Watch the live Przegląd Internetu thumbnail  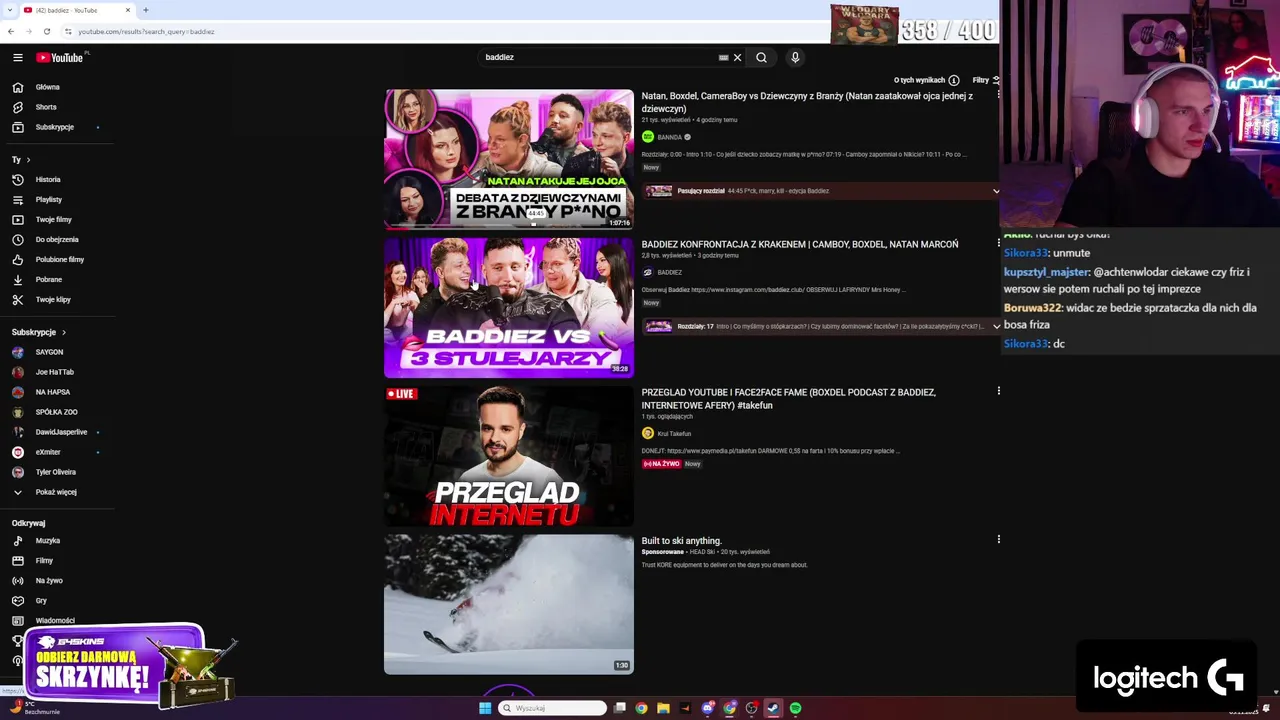click(x=509, y=456)
